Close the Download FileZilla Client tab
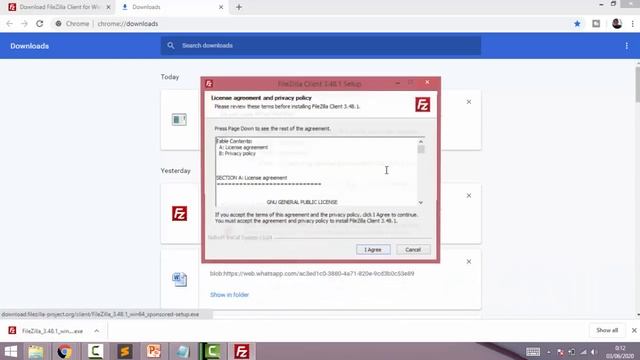Viewport: 640px width, 360px height. point(109,7)
